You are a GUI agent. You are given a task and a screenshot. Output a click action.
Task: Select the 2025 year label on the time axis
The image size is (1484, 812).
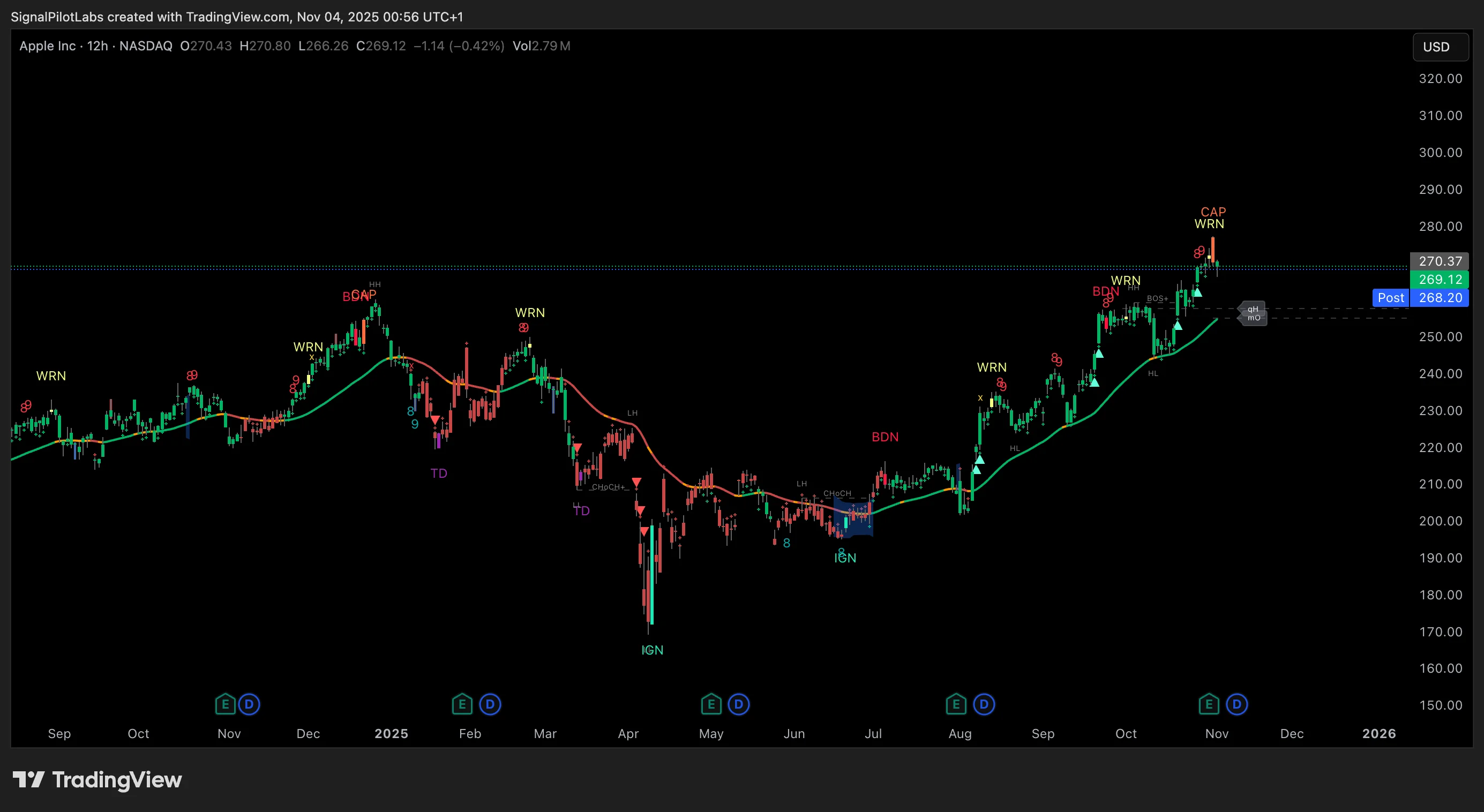391,734
